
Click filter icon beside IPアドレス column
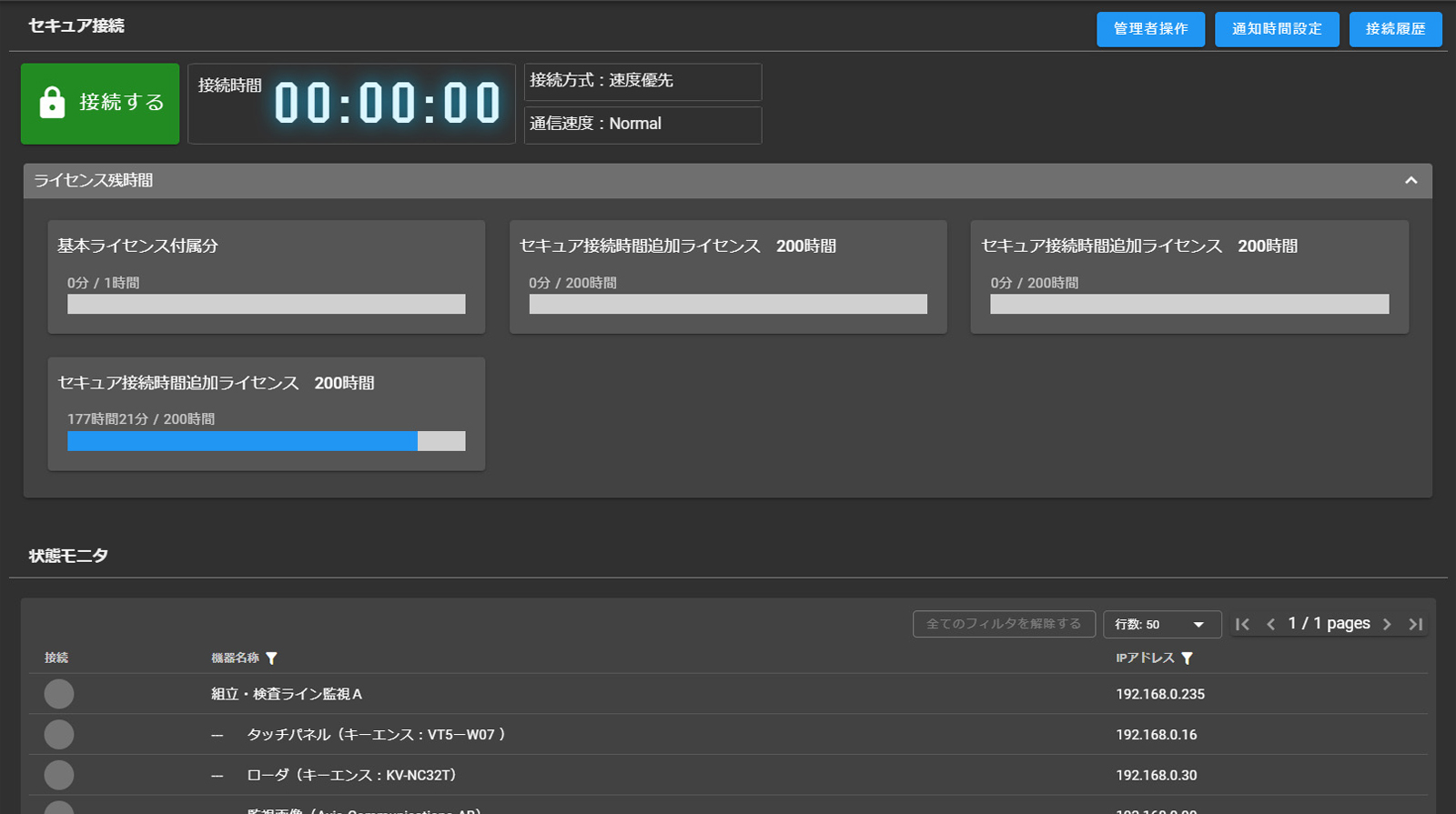(1187, 658)
